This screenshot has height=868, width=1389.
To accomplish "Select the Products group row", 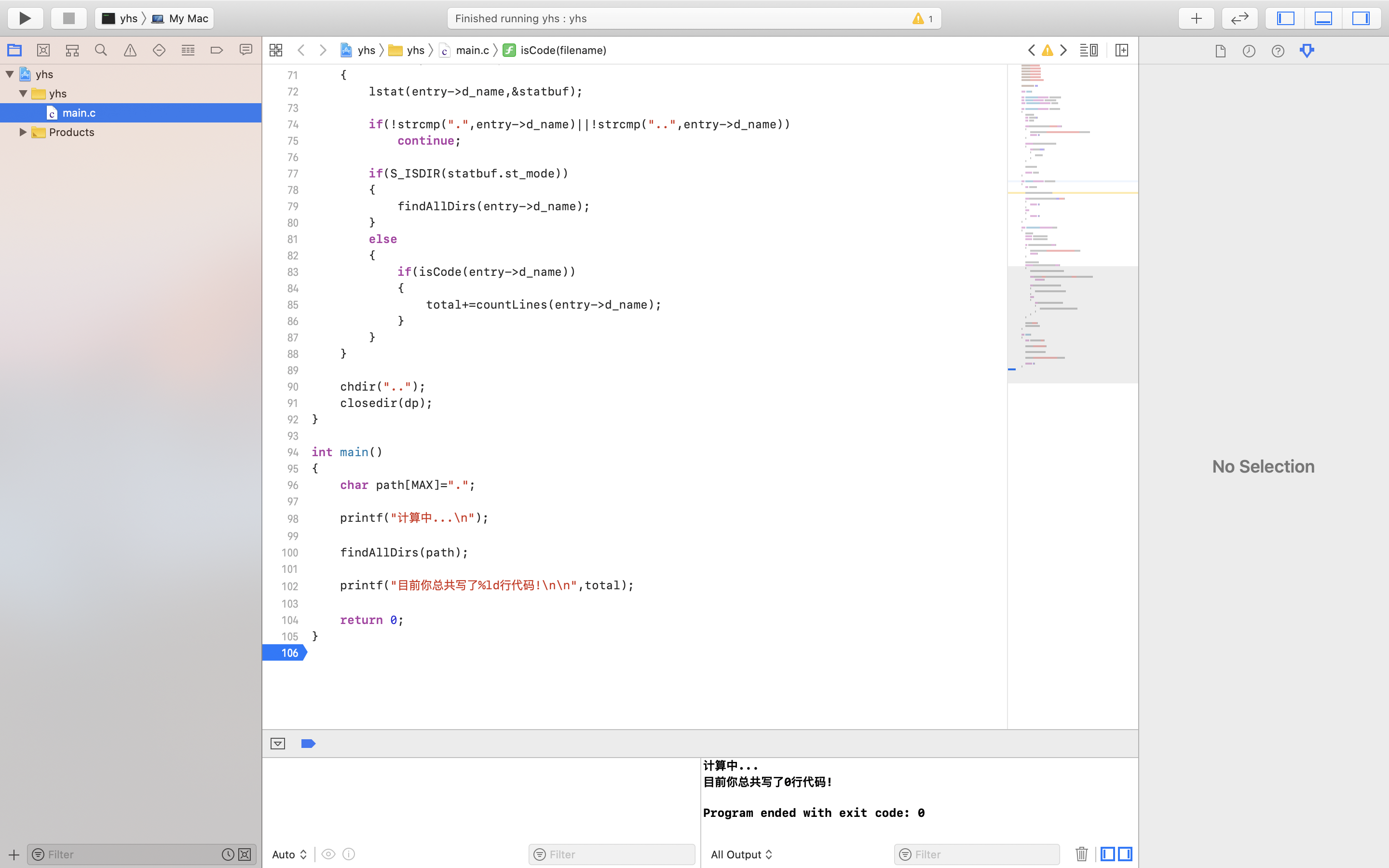I will click(x=131, y=132).
